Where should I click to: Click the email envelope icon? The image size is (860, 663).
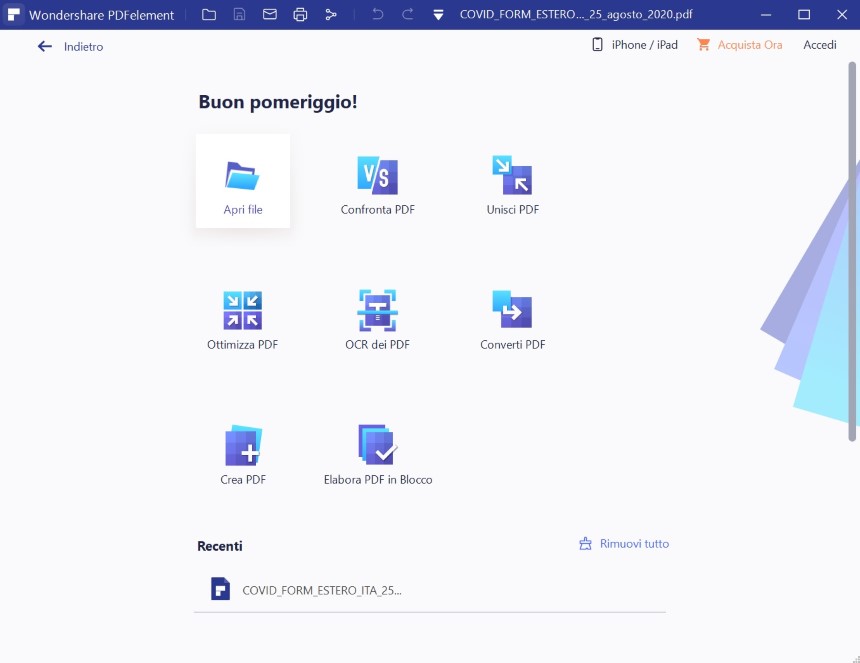pyautogui.click(x=269, y=15)
